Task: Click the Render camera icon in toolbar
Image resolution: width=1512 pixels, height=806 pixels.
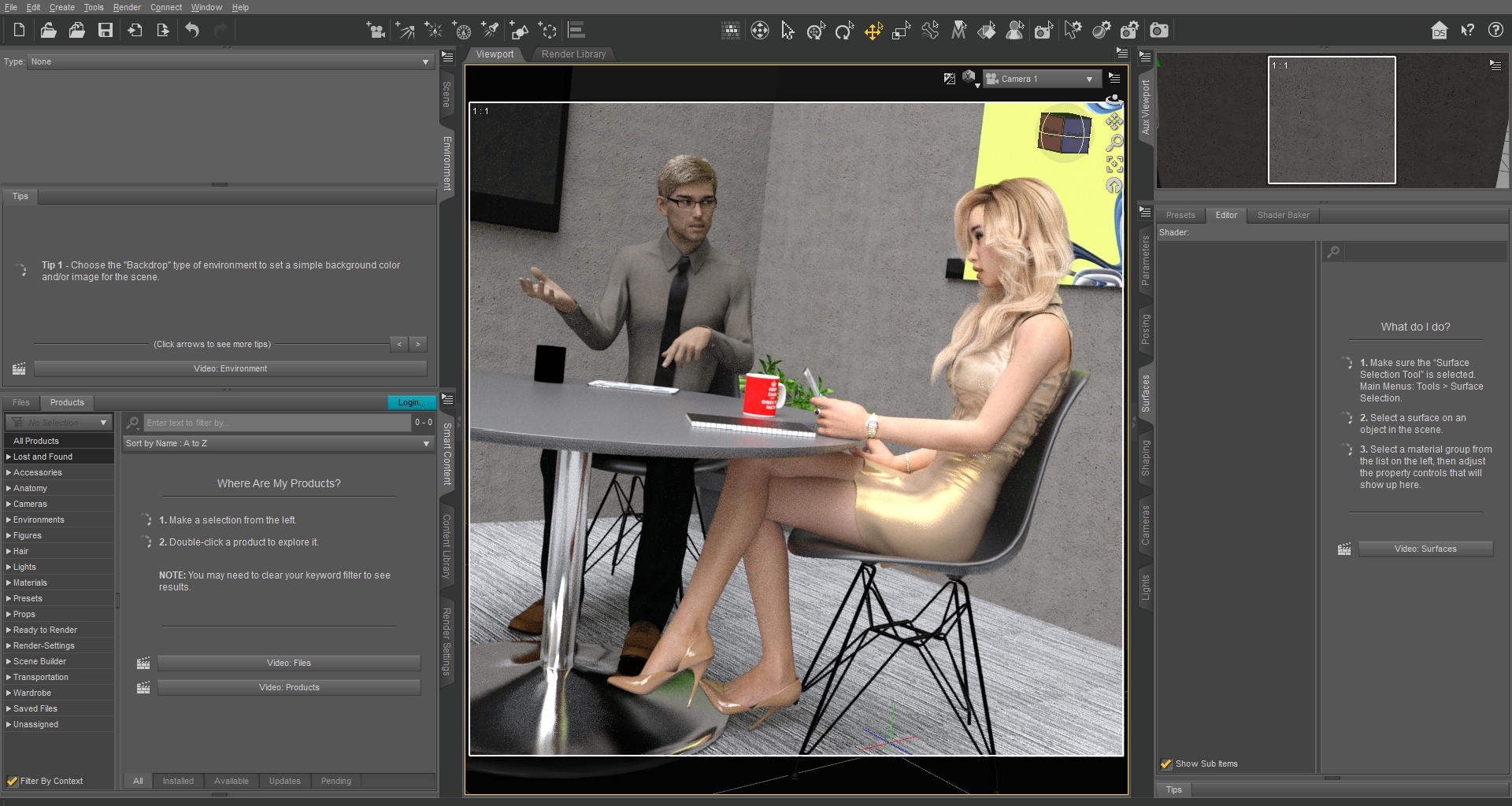Action: pos(1158,31)
